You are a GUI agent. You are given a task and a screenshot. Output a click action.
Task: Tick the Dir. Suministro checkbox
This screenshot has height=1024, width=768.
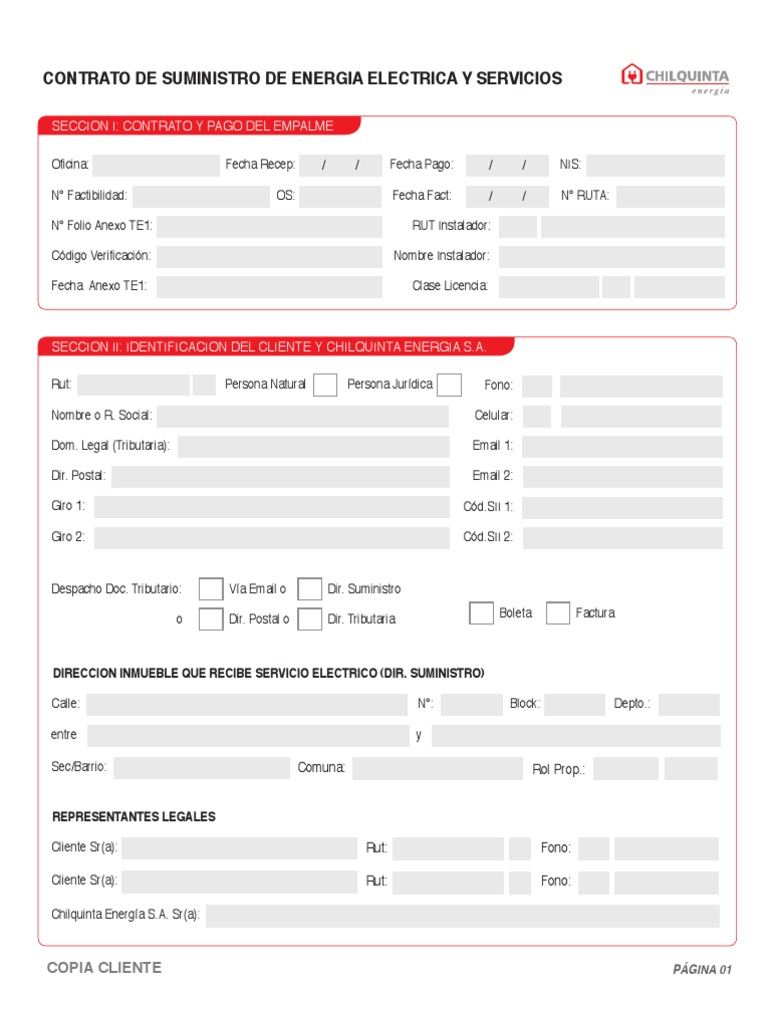tap(310, 589)
